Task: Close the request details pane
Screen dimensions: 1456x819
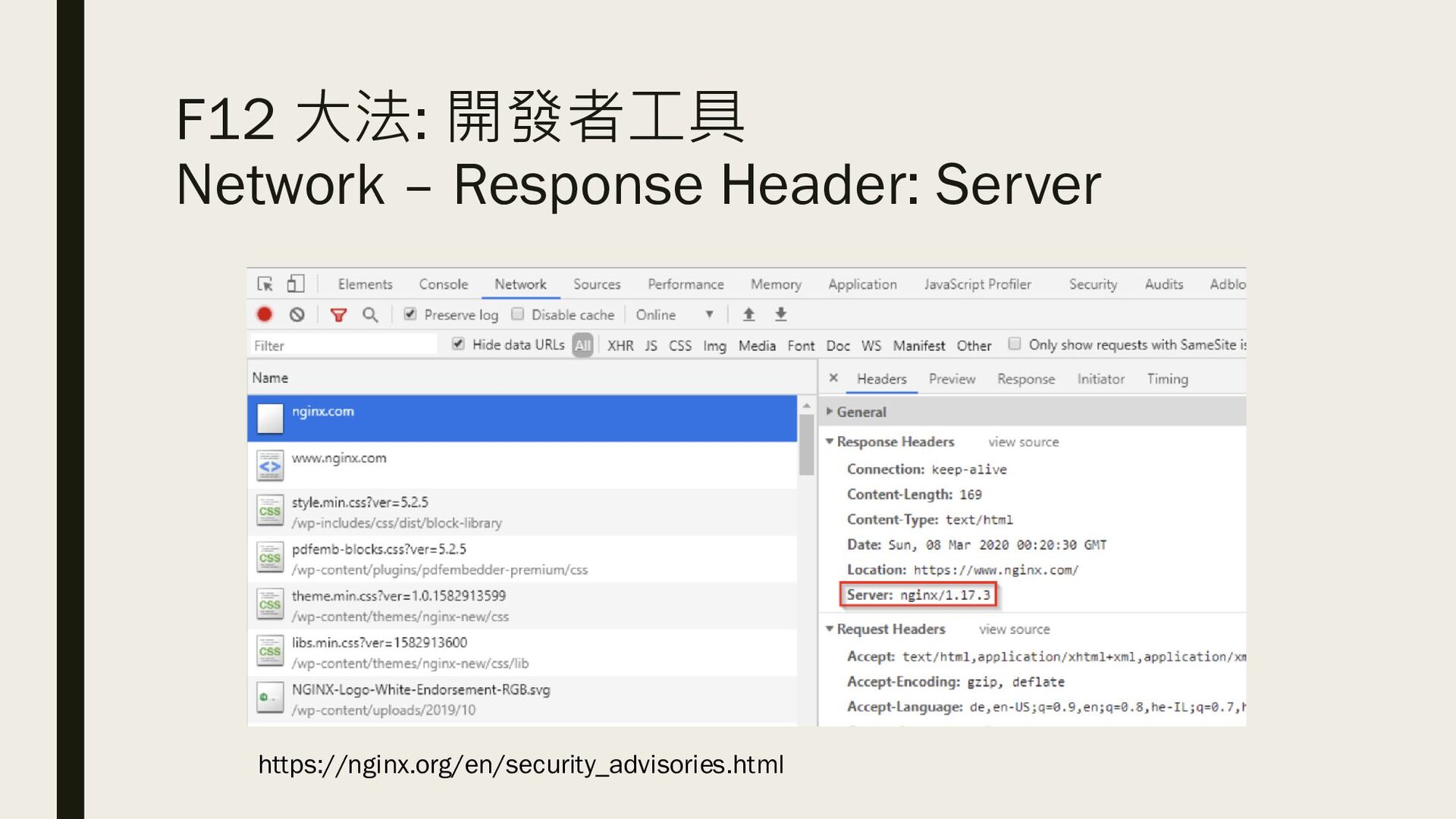Action: click(833, 378)
